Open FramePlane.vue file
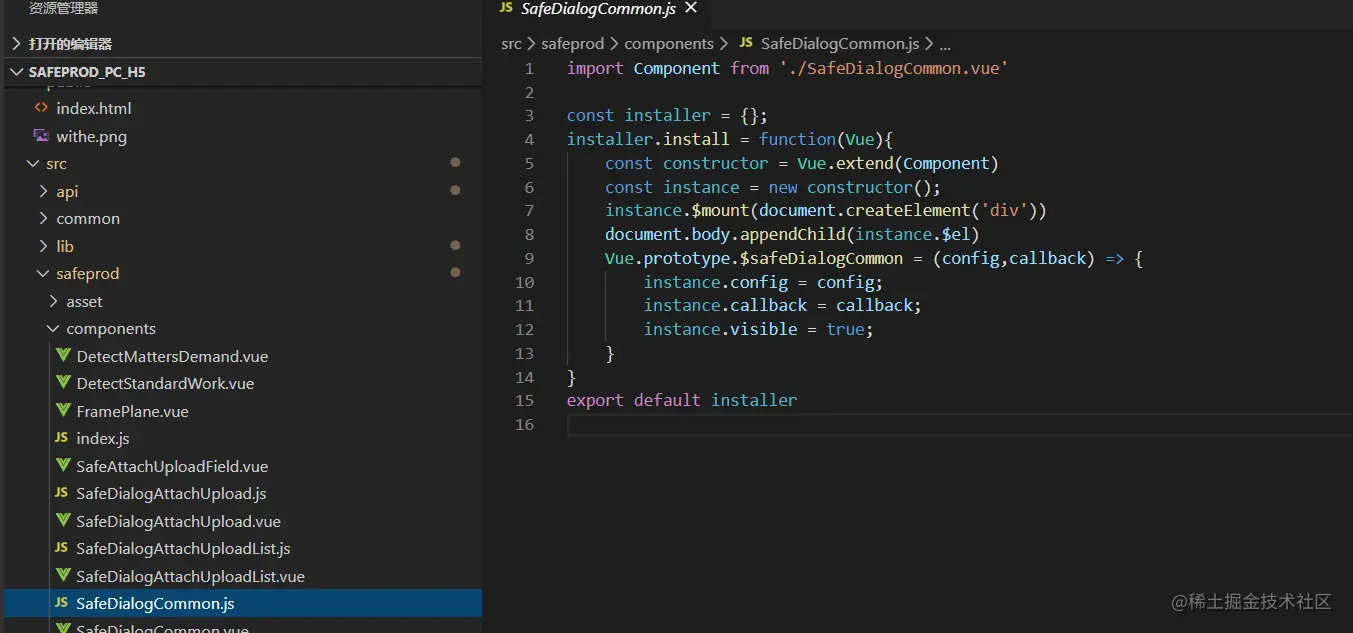1353x633 pixels. [x=132, y=411]
